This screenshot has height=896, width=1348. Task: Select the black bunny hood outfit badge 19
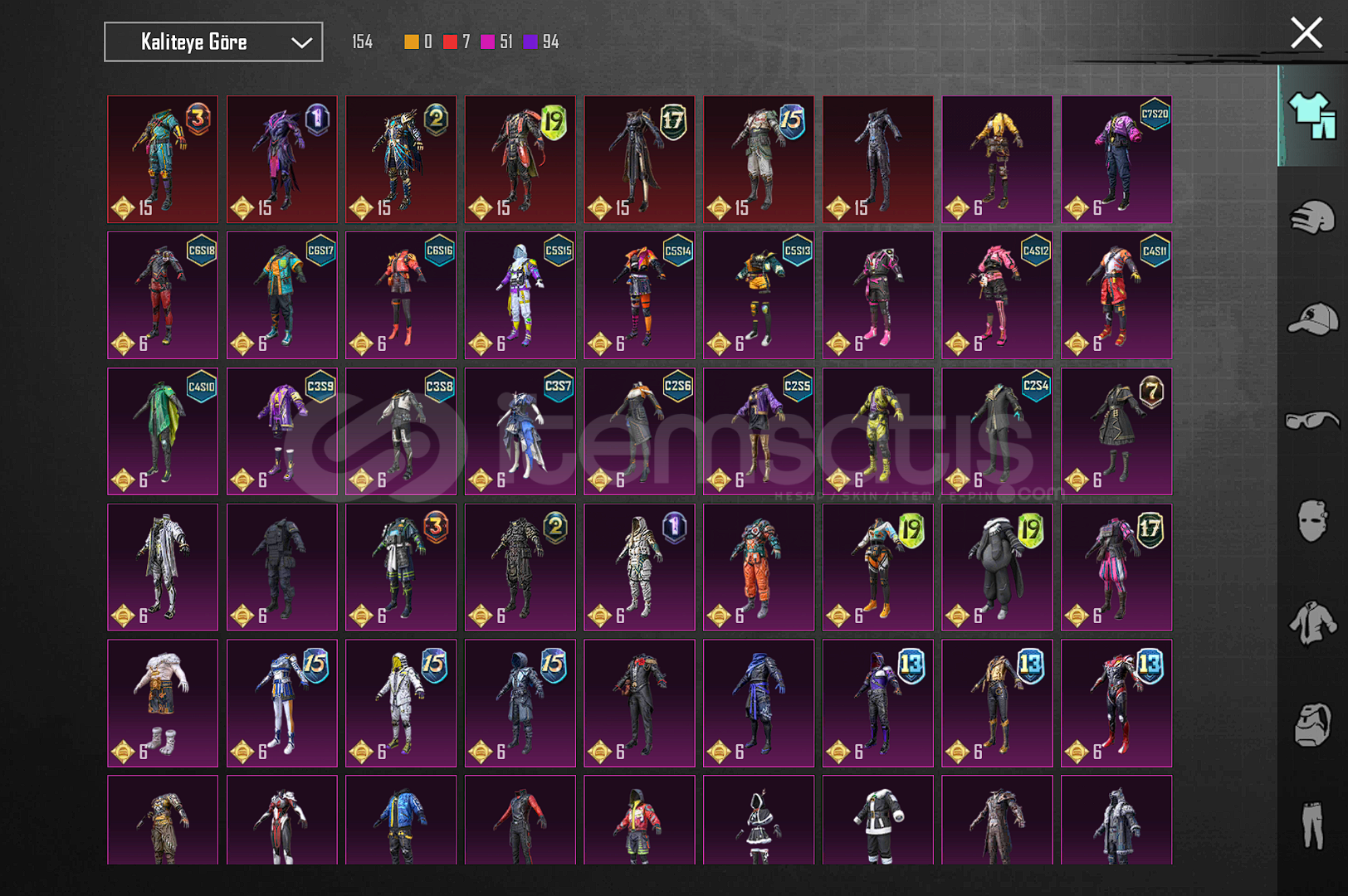coord(997,567)
